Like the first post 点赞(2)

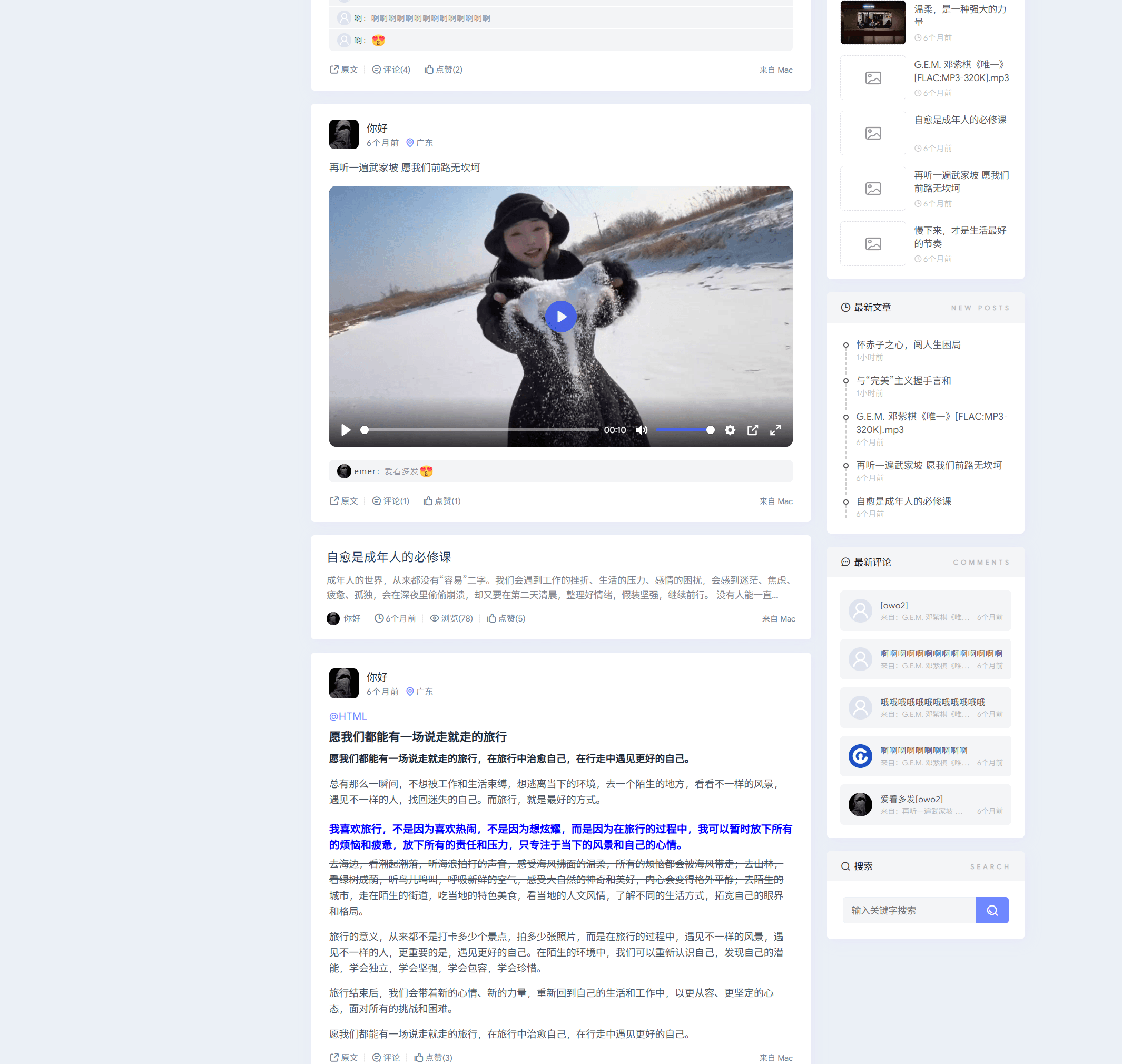[443, 69]
